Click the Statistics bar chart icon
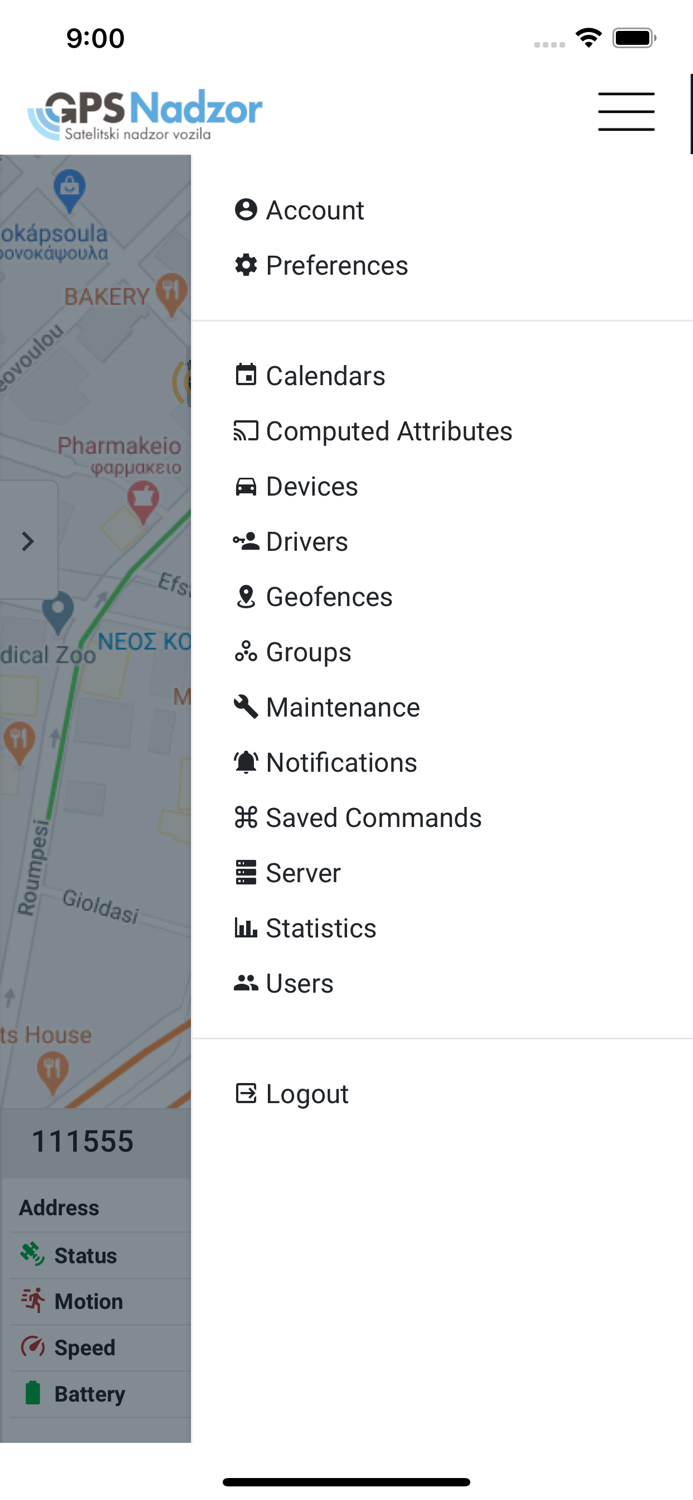 (246, 927)
